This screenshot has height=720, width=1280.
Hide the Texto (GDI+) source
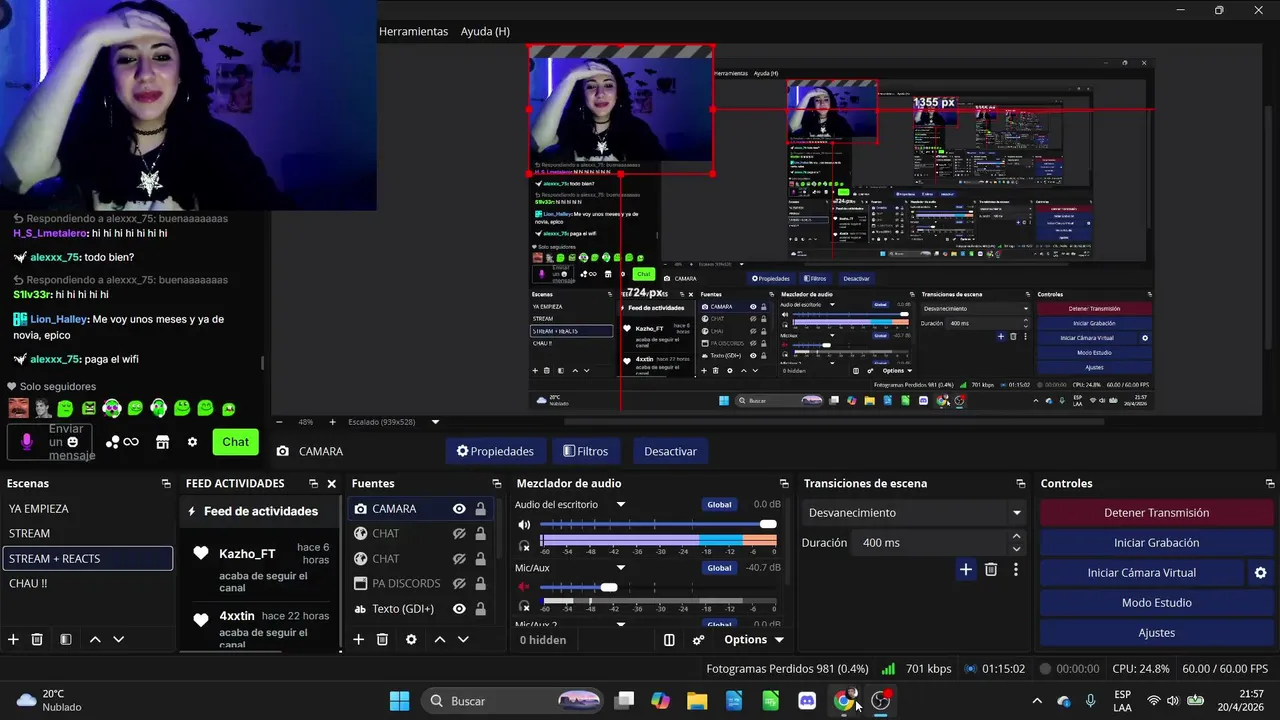click(459, 609)
